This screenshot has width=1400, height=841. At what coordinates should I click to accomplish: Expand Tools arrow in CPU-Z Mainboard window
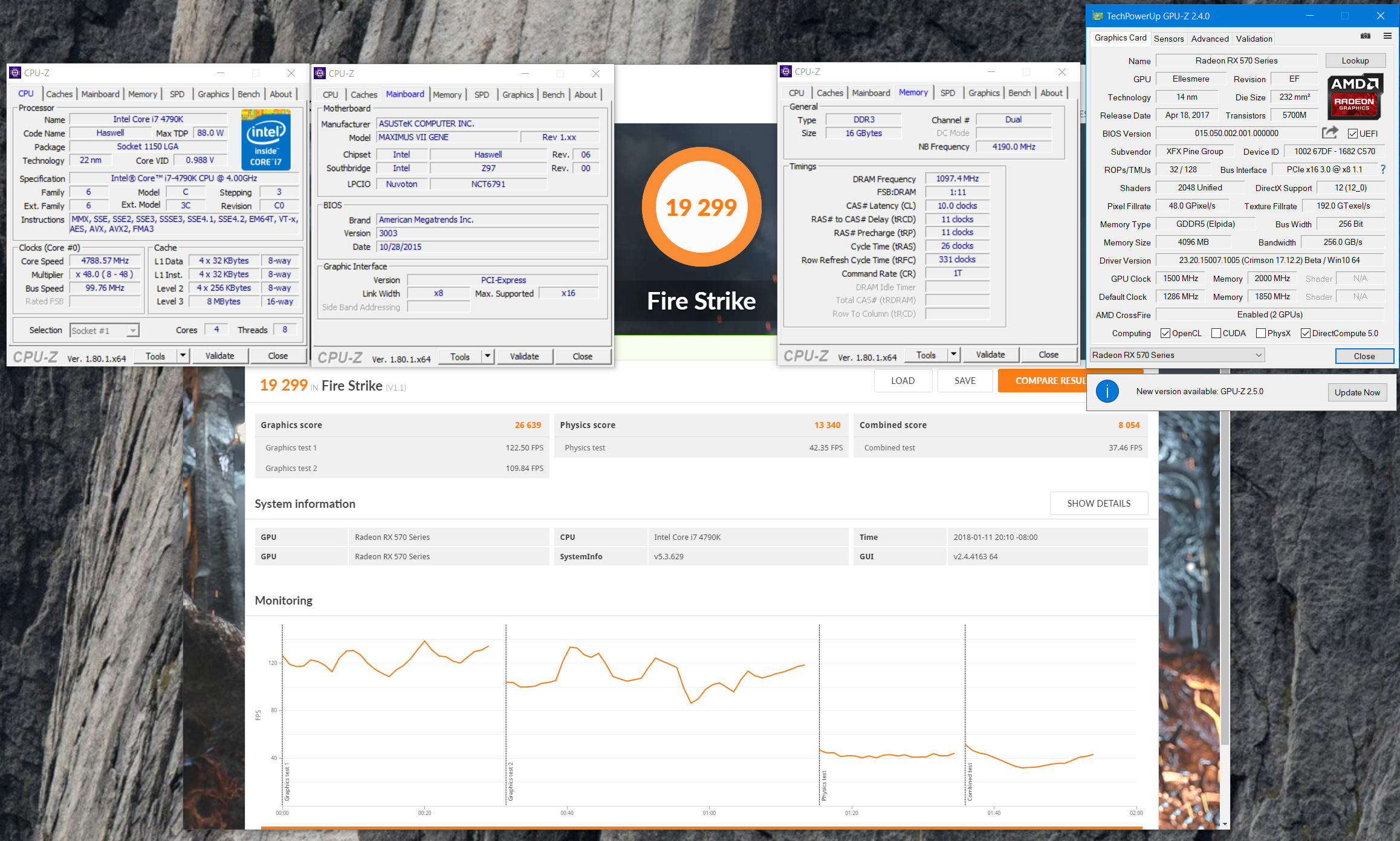tap(488, 357)
